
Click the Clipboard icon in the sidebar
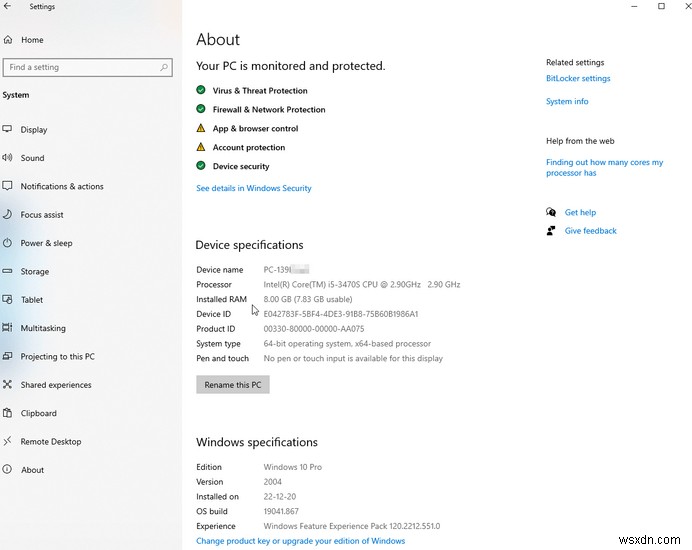(x=8, y=413)
